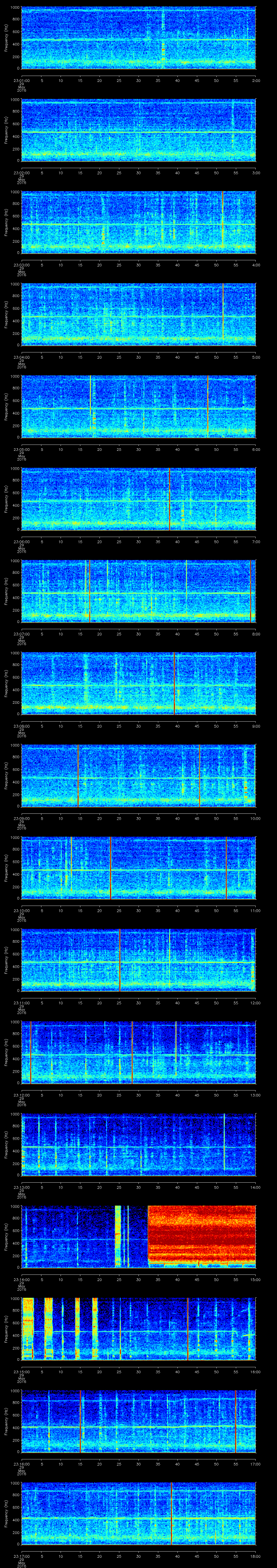
Task: Click the '23:05:00' axis time label
Action: pos(21,449)
